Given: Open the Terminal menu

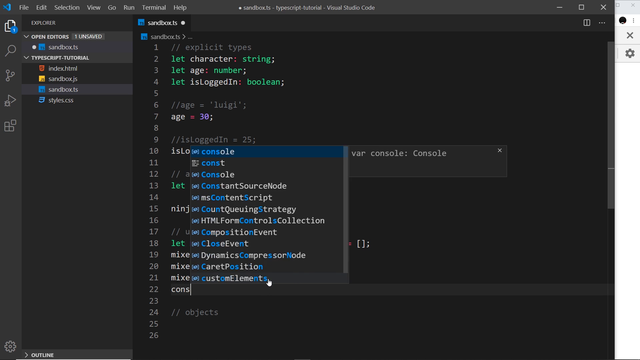Looking at the screenshot, I should (x=154, y=7).
